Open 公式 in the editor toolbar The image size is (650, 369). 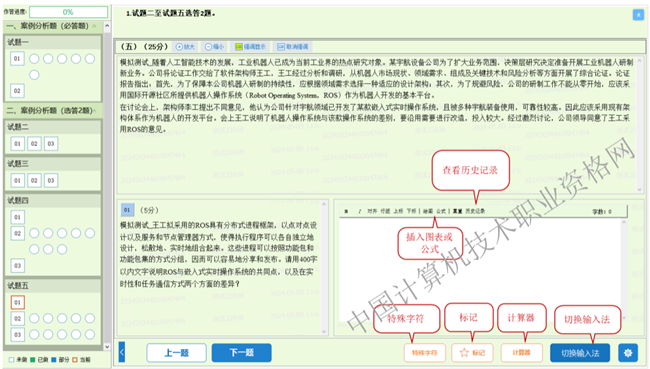(441, 211)
